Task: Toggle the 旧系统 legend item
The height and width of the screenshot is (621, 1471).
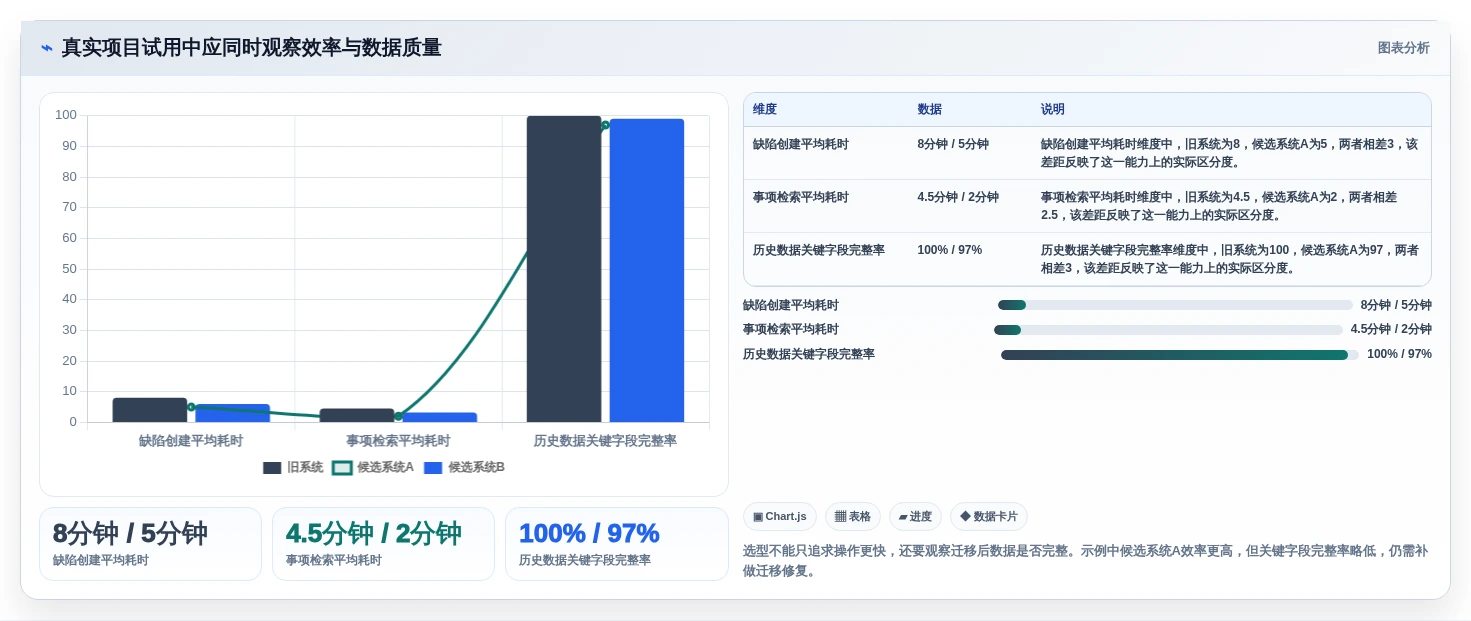Action: click(x=293, y=467)
